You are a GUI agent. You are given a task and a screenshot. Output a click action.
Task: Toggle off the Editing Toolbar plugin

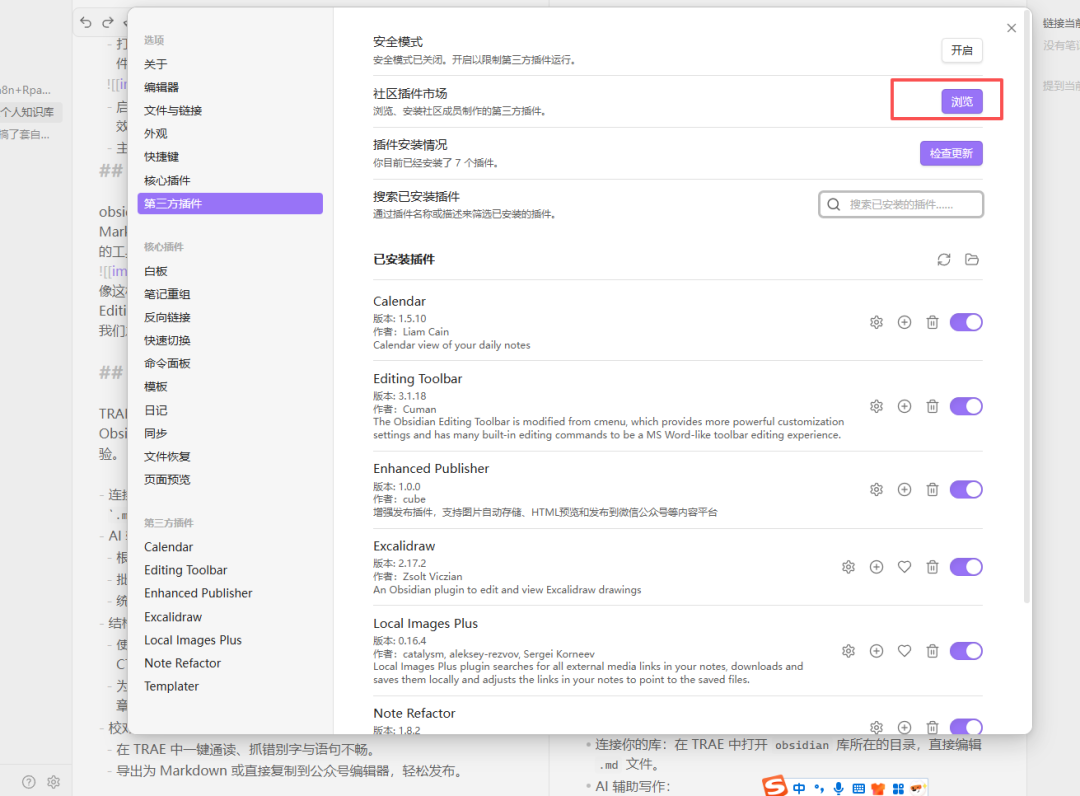coord(966,406)
